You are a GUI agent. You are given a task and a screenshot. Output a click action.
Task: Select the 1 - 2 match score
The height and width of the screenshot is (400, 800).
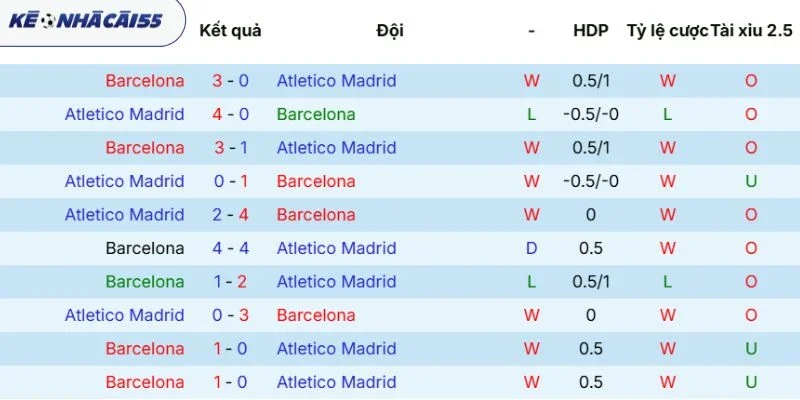tap(230, 282)
